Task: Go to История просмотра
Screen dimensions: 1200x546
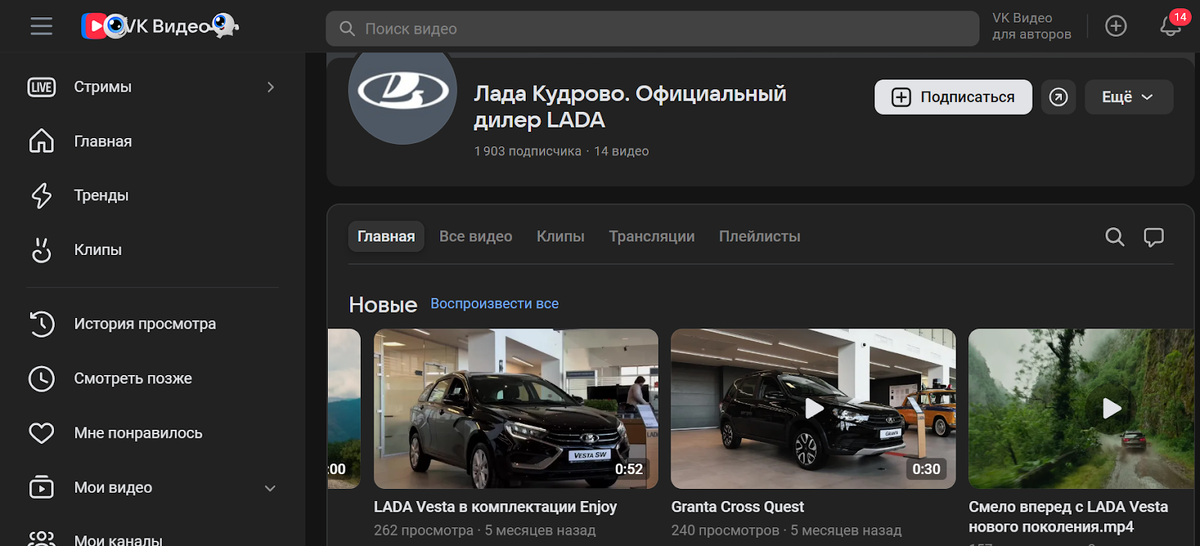Action: pyautogui.click(x=144, y=324)
